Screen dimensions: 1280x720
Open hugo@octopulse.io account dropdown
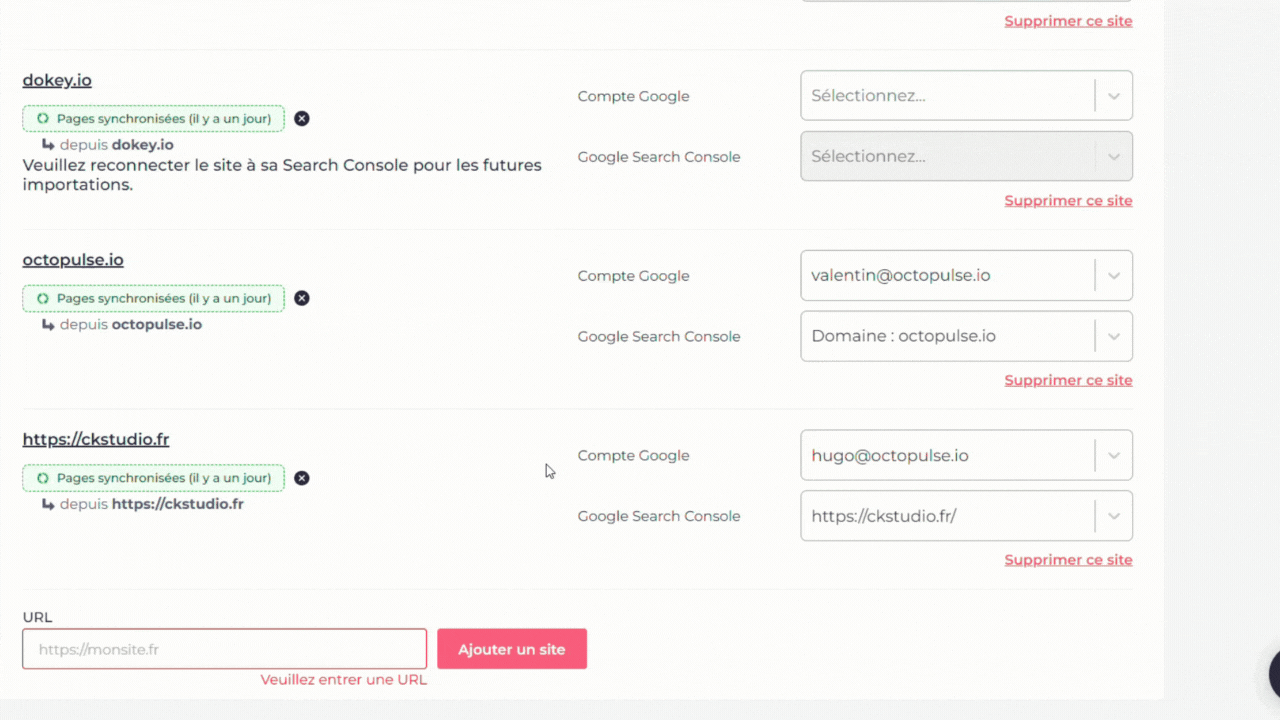coord(966,455)
